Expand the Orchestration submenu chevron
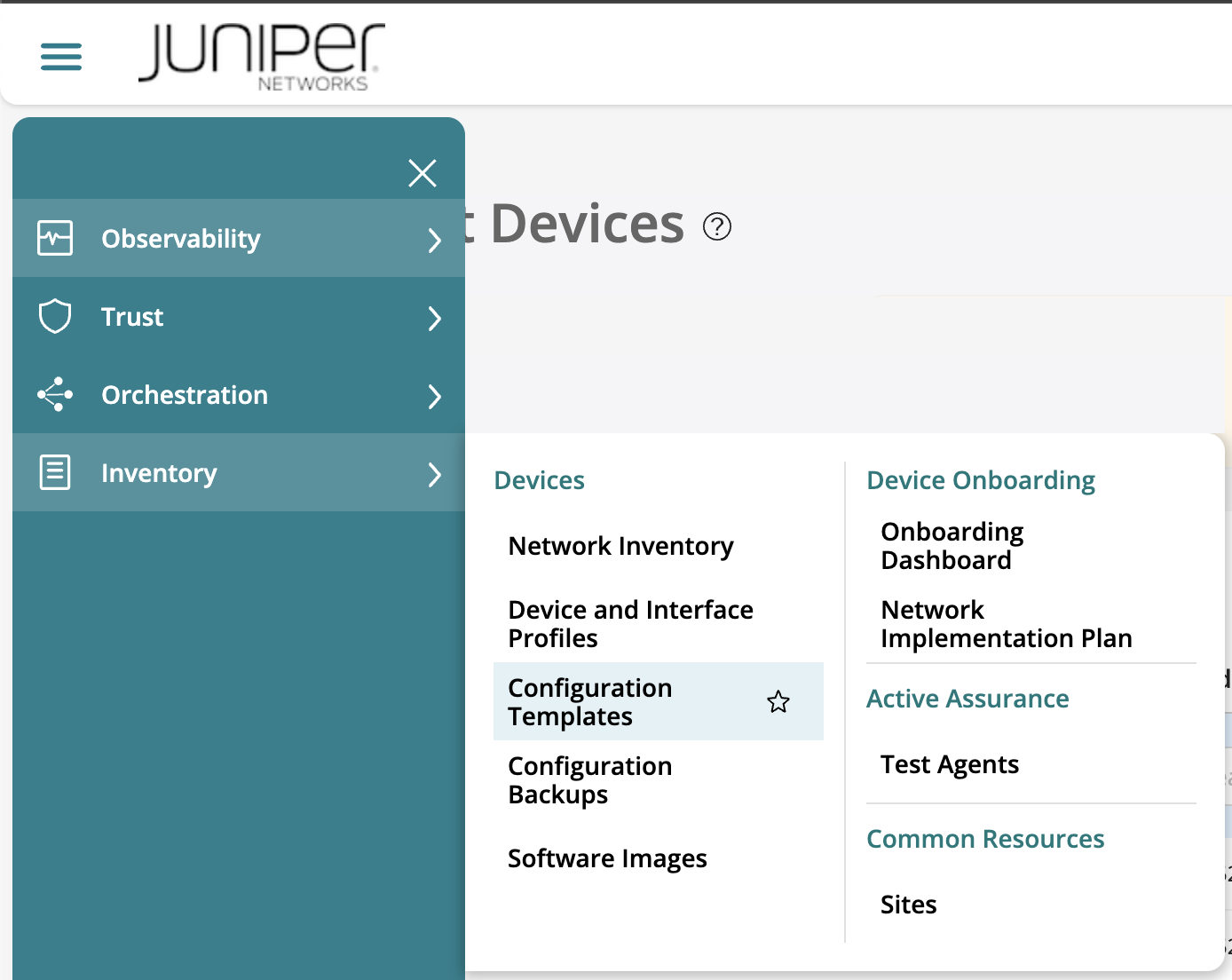The image size is (1232, 980). 434,397
